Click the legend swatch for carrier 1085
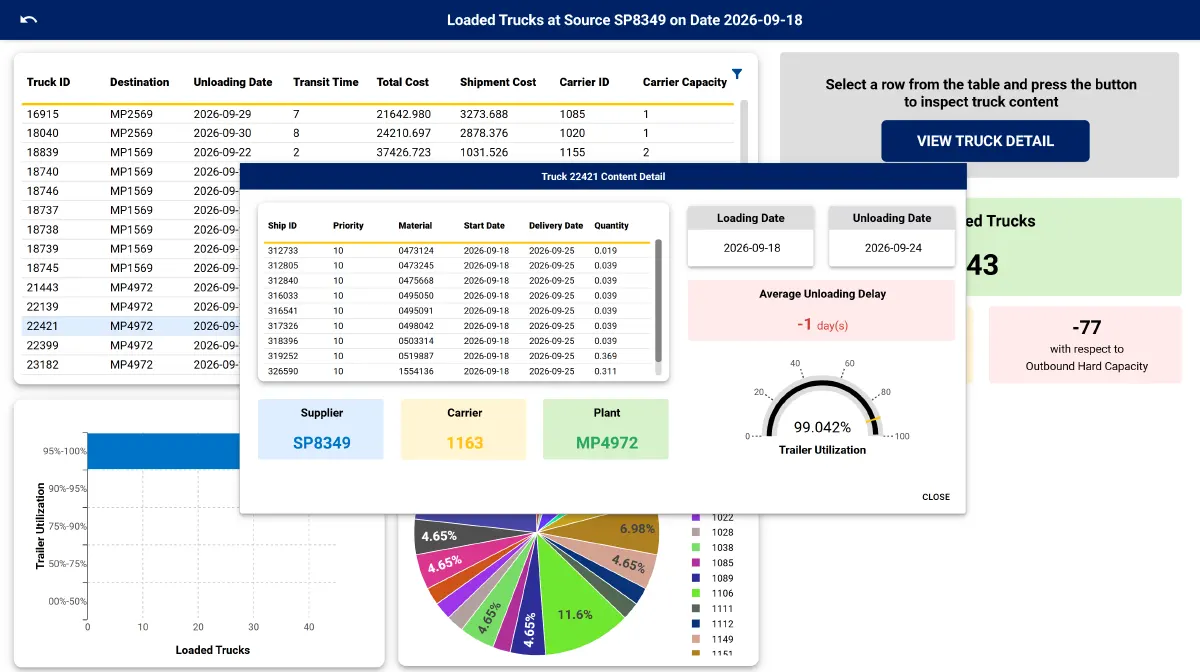The image size is (1200, 672). (x=697, y=563)
